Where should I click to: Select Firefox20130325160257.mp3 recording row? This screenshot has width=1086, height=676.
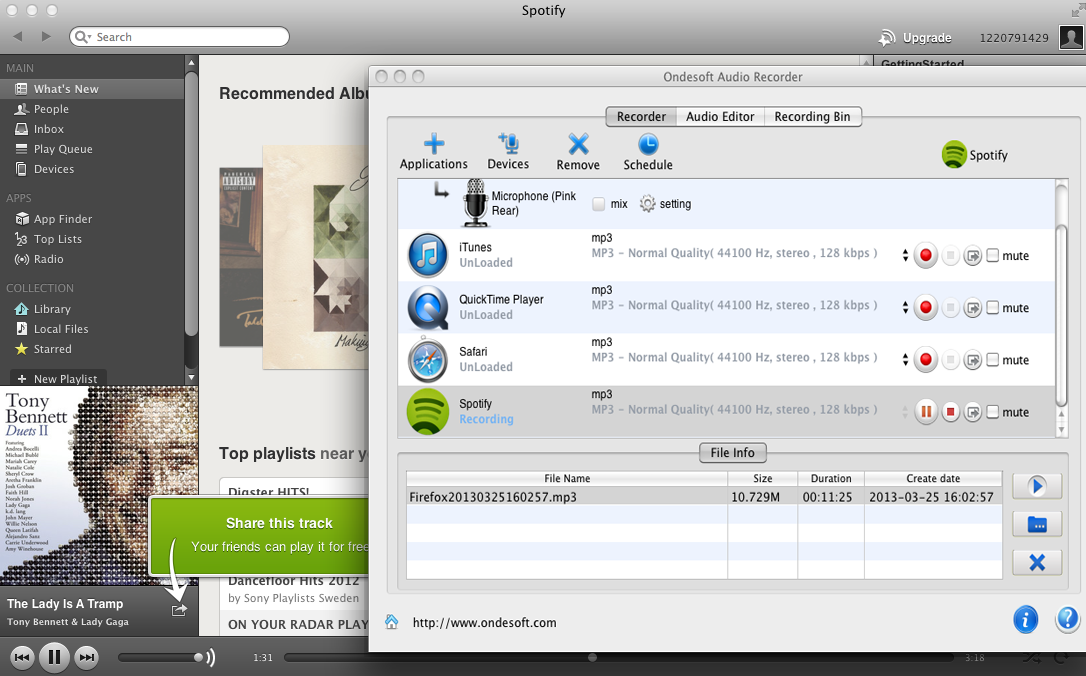(704, 497)
